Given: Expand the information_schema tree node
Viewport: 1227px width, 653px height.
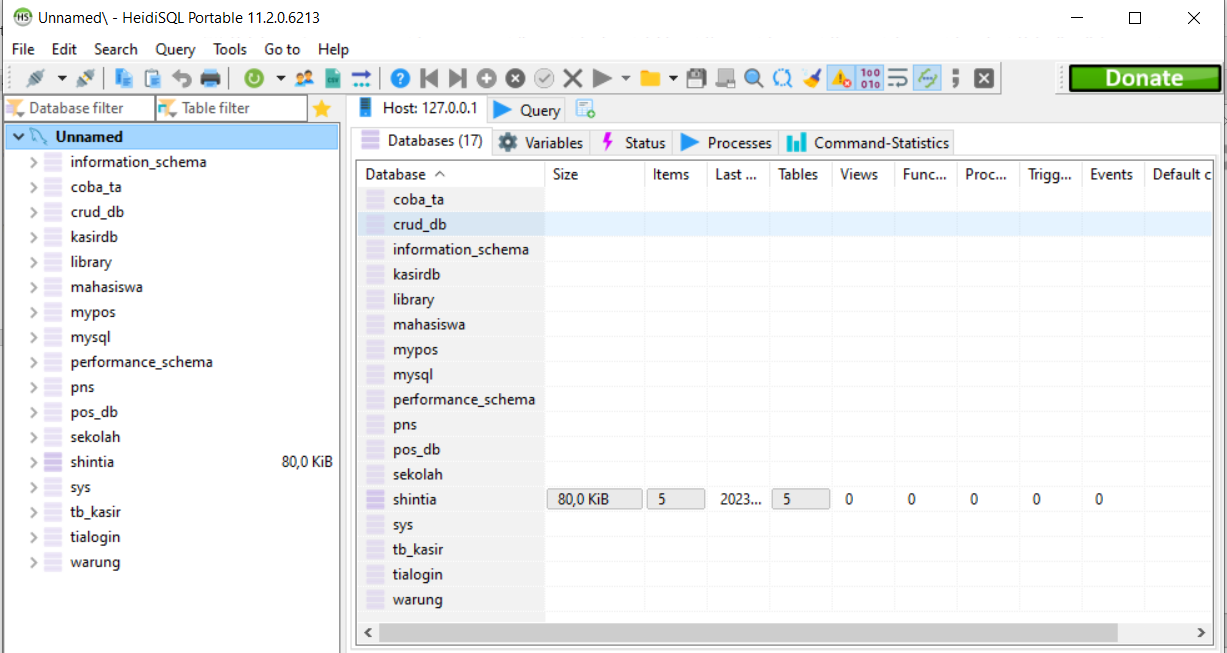Looking at the screenshot, I should click(34, 162).
